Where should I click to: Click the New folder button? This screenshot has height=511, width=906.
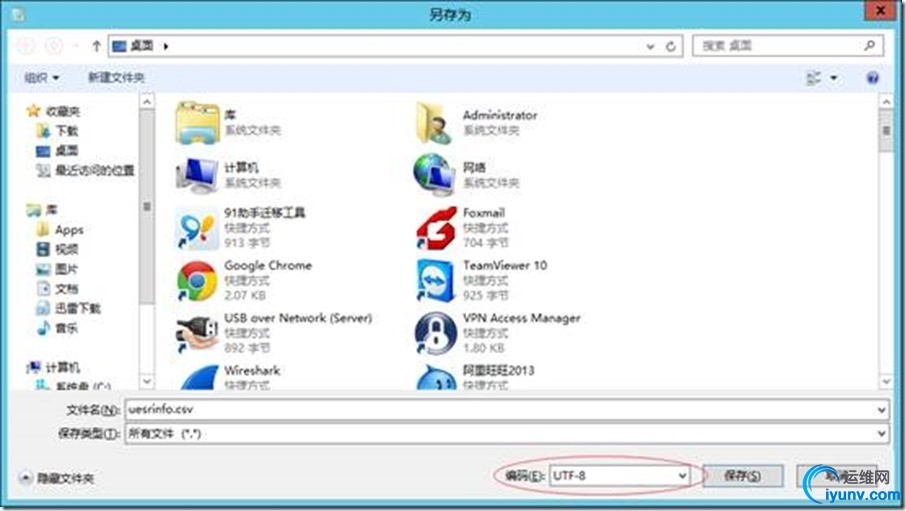pyautogui.click(x=116, y=77)
